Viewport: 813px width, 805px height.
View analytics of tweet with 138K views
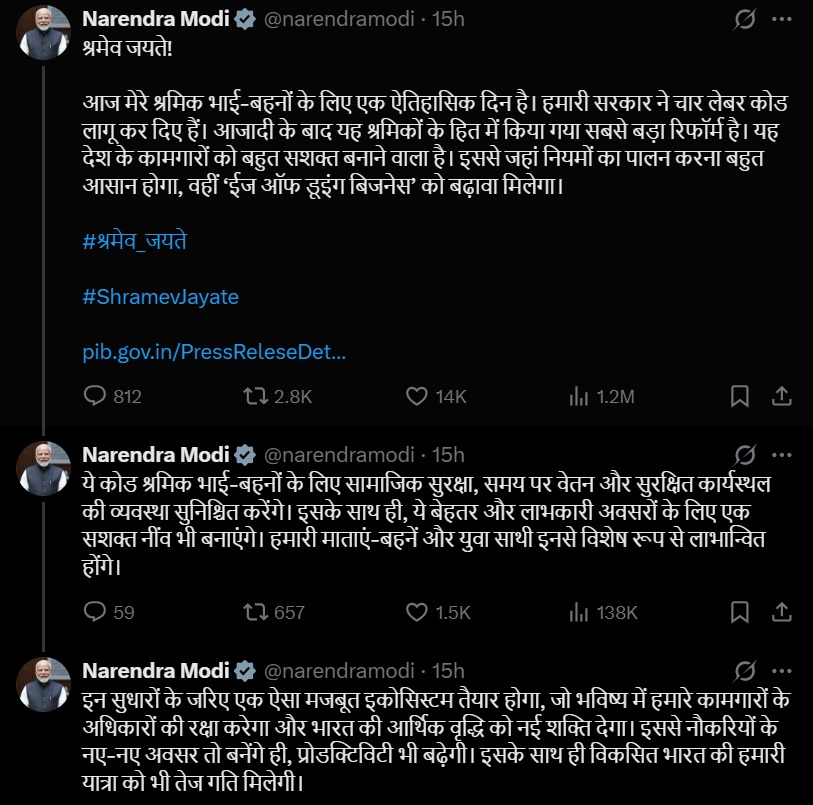tap(579, 612)
